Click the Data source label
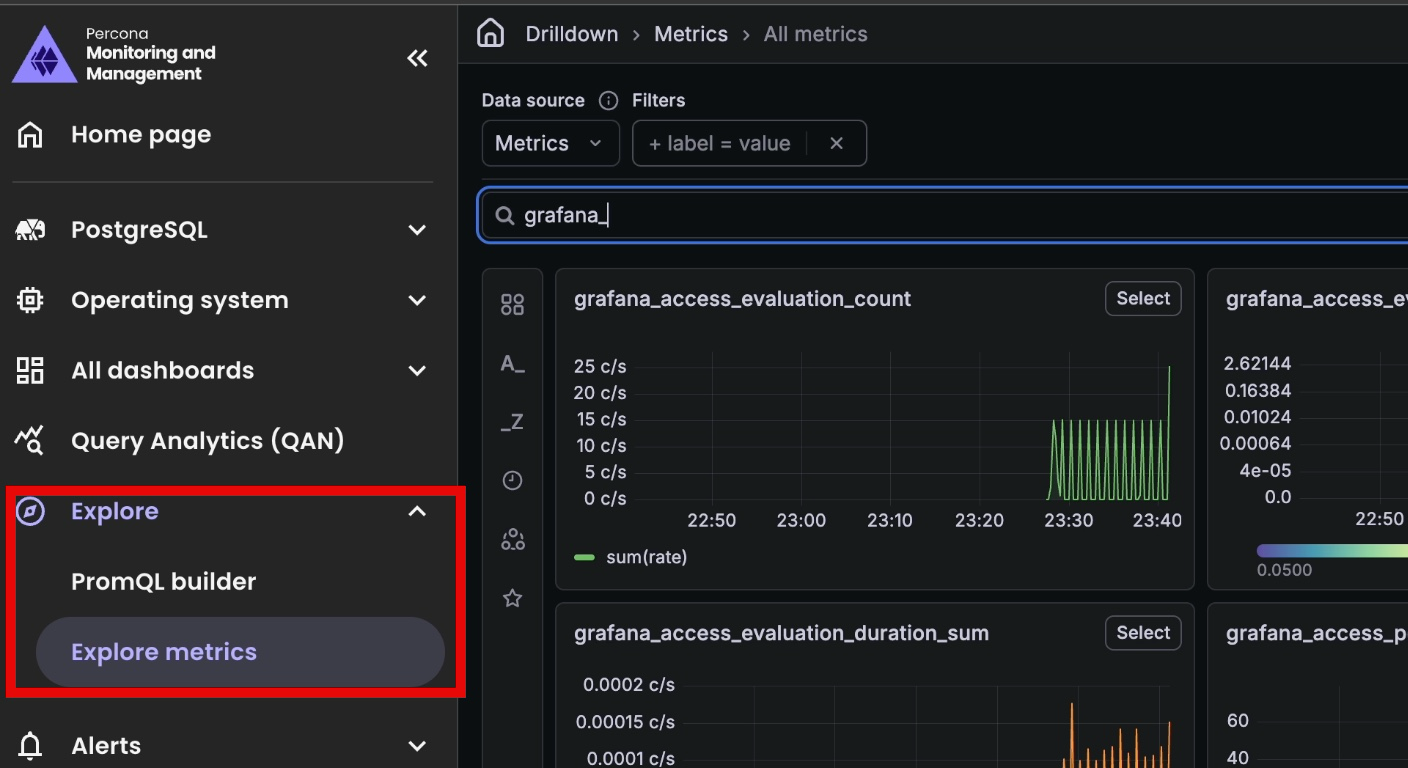Screen dimensions: 1408x768 (533, 100)
